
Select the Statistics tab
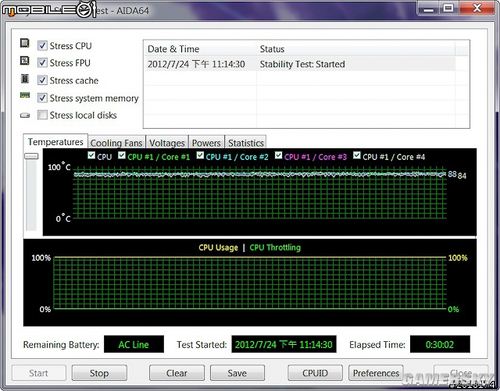tap(246, 143)
